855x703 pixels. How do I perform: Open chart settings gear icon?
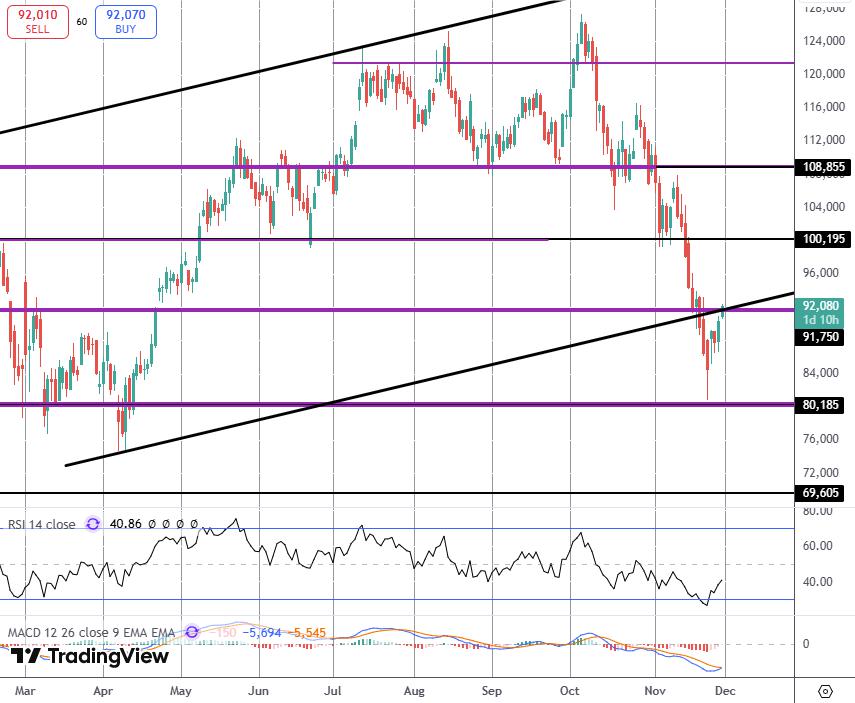click(826, 691)
